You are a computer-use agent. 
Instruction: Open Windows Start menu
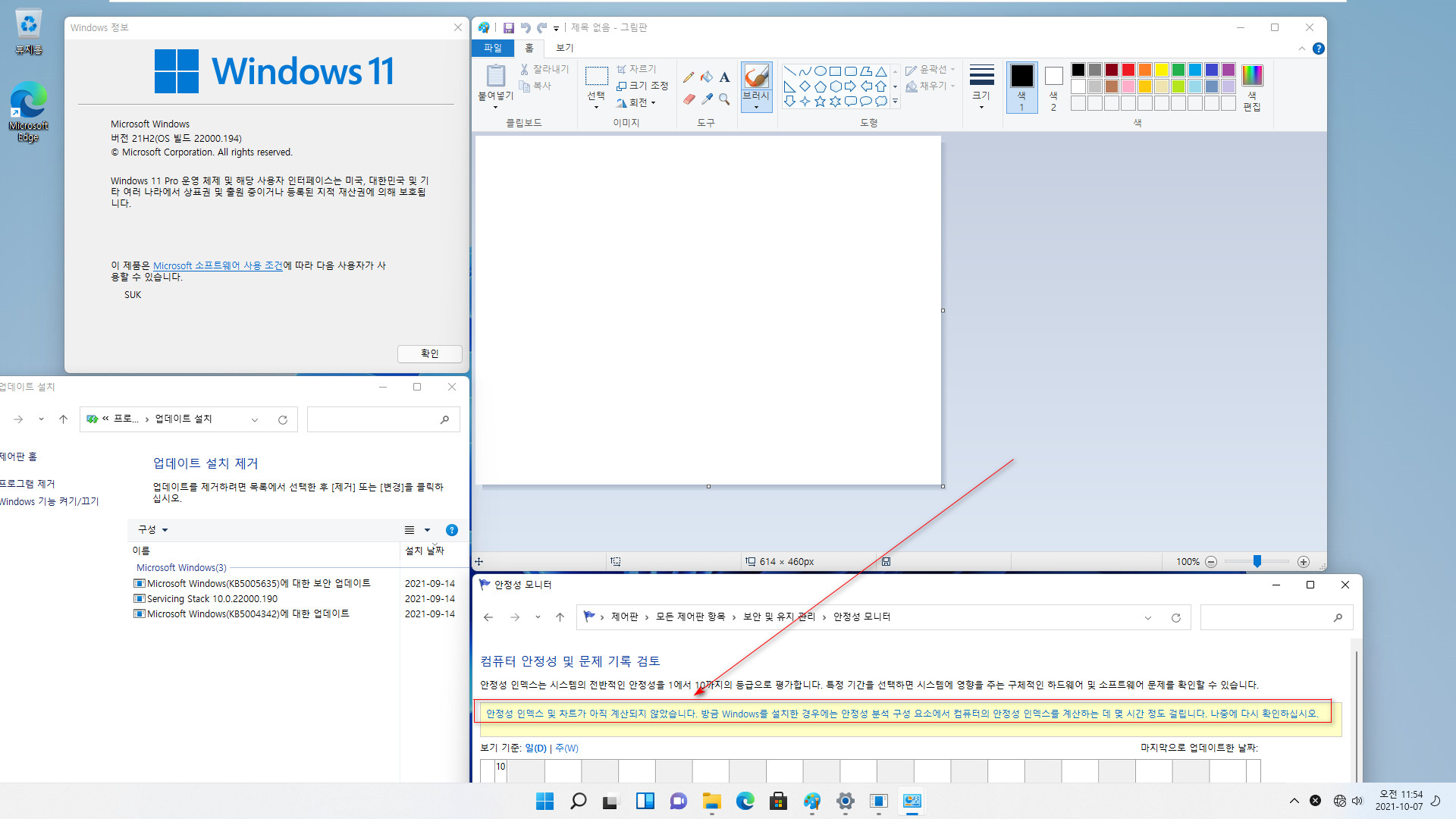(x=544, y=801)
